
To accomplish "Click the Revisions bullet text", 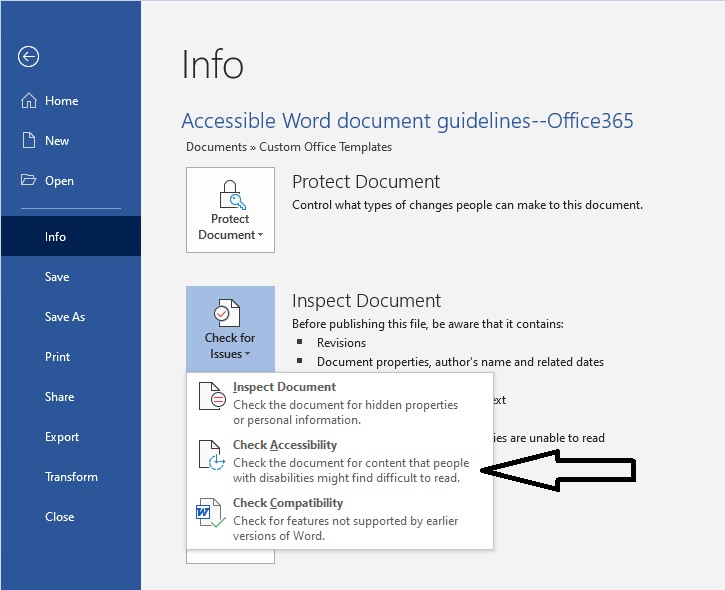I will (341, 343).
